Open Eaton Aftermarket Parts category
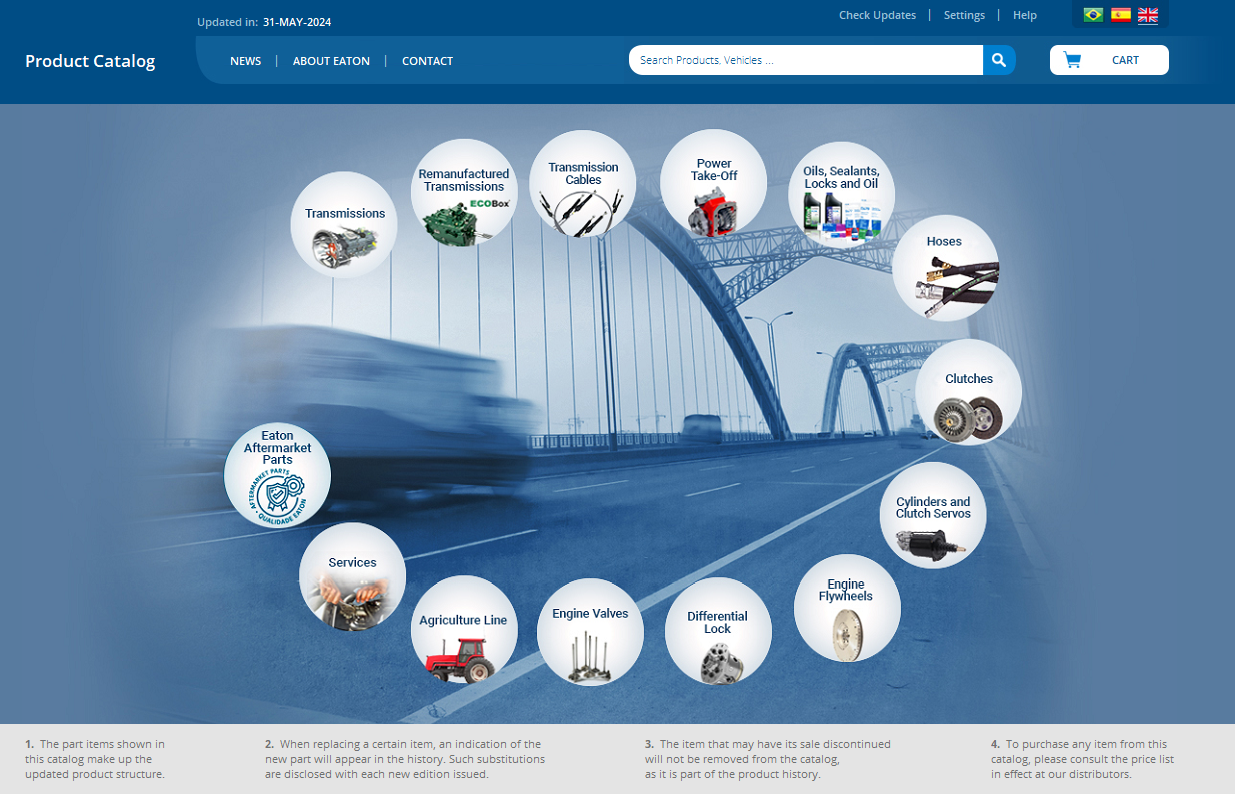 (277, 475)
